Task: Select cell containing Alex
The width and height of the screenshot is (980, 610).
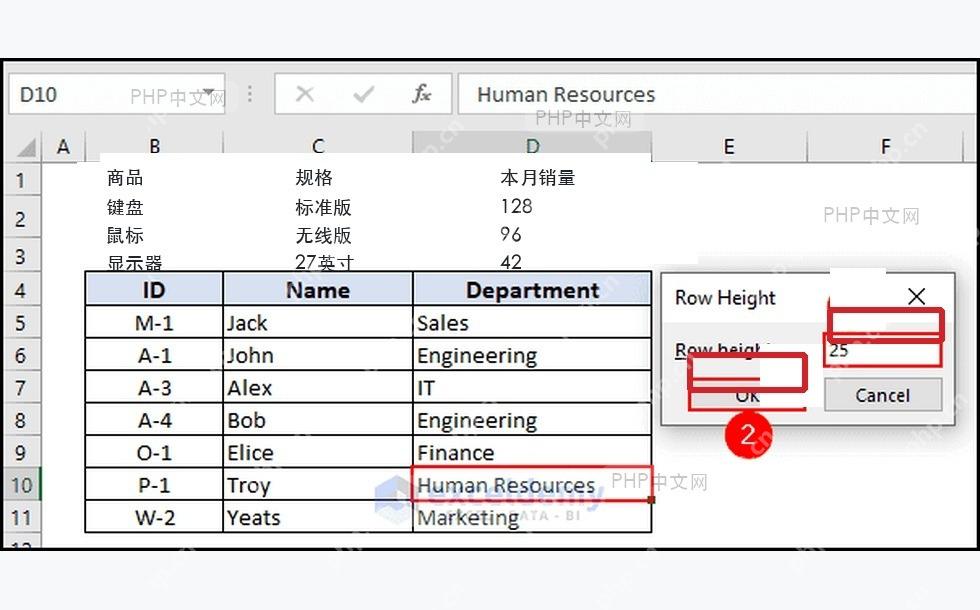Action: (x=318, y=388)
